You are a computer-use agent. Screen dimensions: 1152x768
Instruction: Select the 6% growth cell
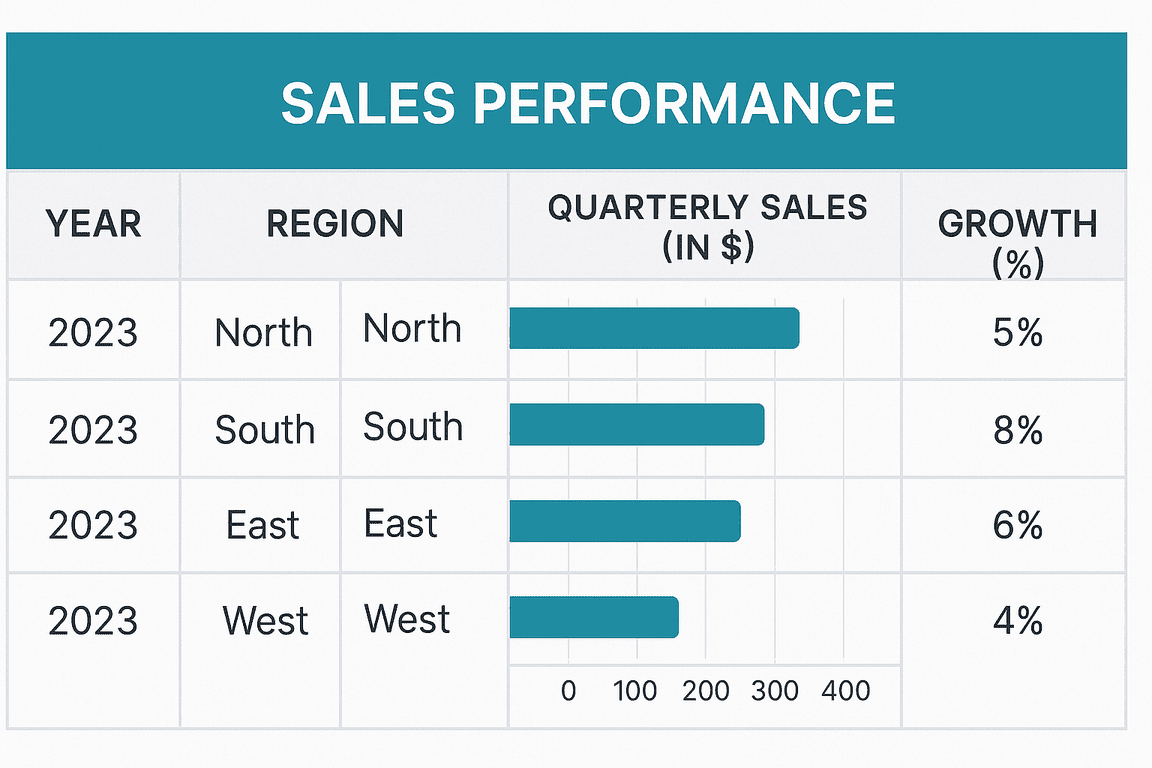tap(1018, 525)
